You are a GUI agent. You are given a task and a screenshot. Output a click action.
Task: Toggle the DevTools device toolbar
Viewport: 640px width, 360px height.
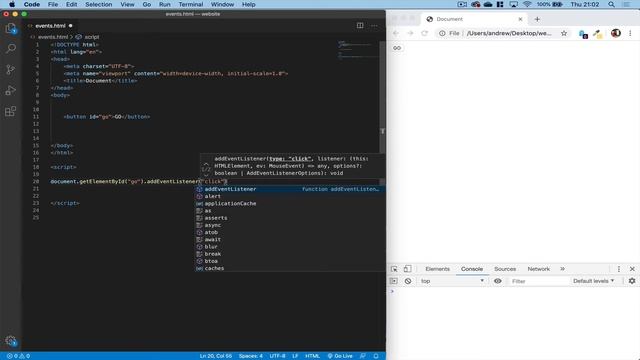pyautogui.click(x=407, y=269)
